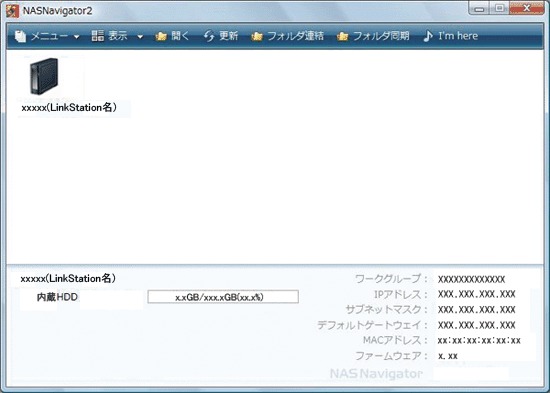The height and width of the screenshot is (393, 550).
Task: Expand the 表示 dropdown arrow
Action: click(x=140, y=36)
